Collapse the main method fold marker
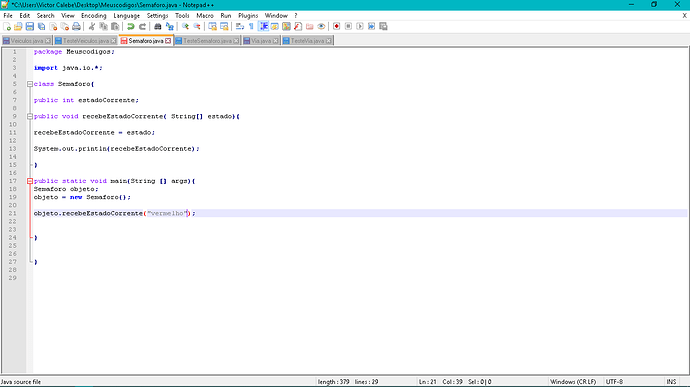The width and height of the screenshot is (690, 387). [29, 181]
